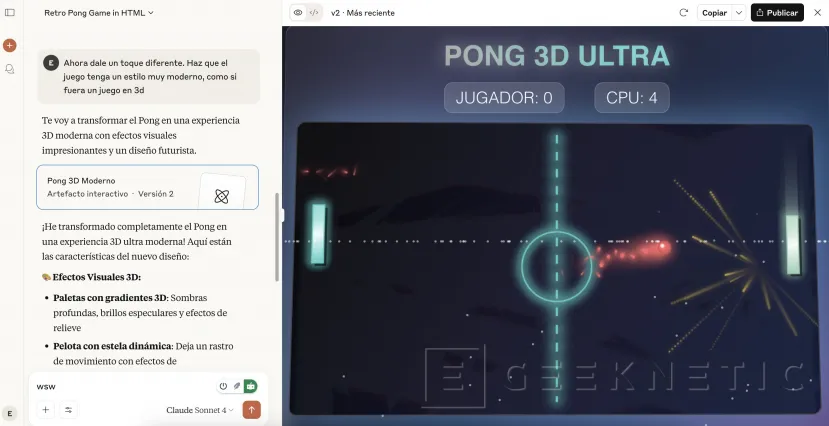Reload the artifact preview
Viewport: 829px width, 426px height.
[x=684, y=13]
